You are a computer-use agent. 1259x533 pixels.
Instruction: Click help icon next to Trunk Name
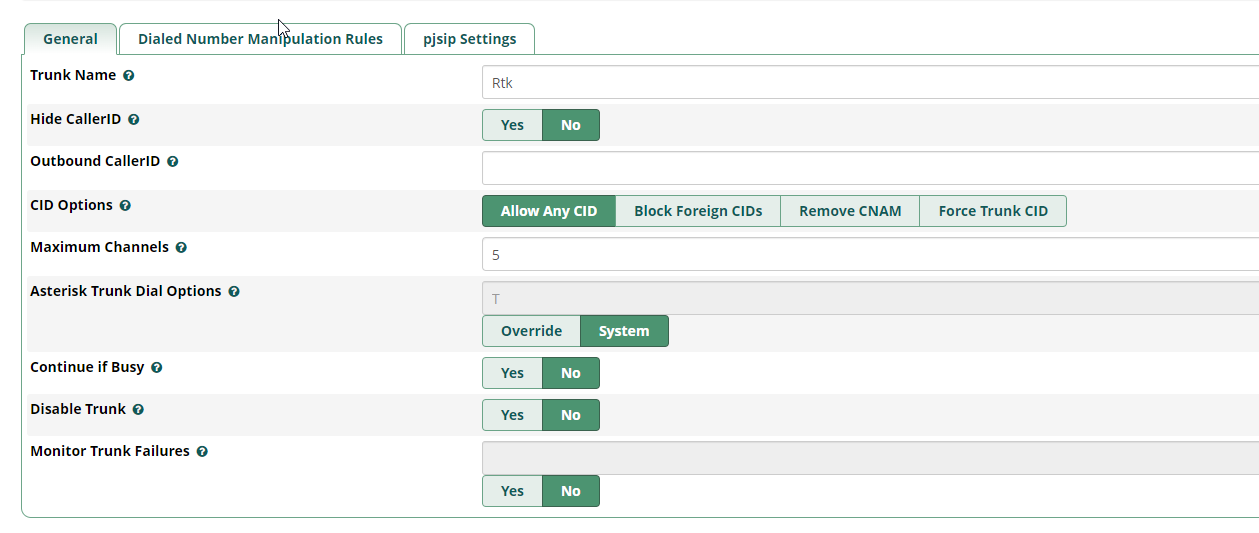129,76
